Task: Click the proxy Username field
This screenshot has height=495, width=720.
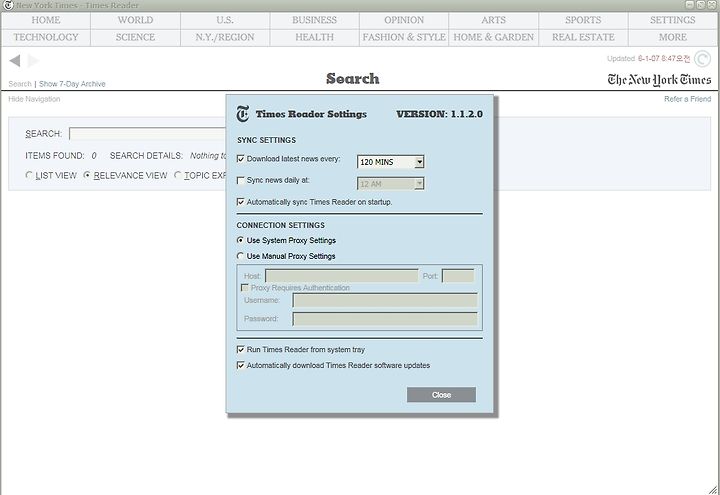Action: pos(385,300)
